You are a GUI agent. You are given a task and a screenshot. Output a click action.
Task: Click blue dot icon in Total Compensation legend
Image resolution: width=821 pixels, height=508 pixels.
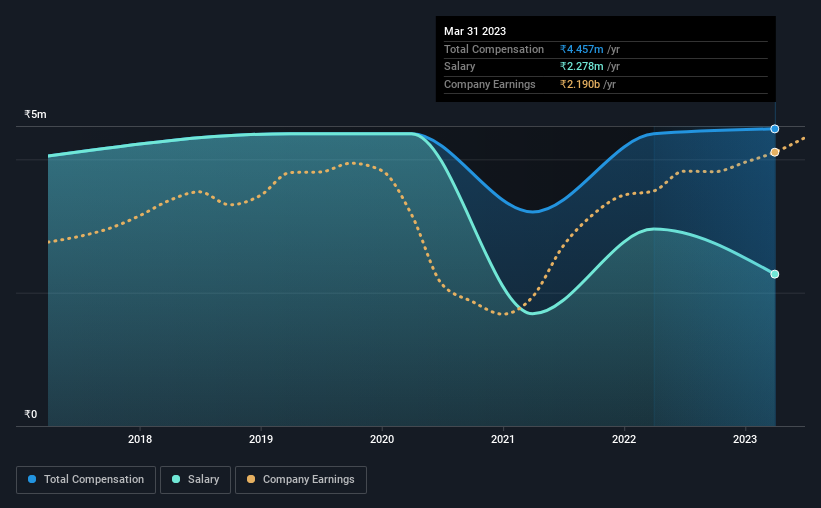pos(32,479)
